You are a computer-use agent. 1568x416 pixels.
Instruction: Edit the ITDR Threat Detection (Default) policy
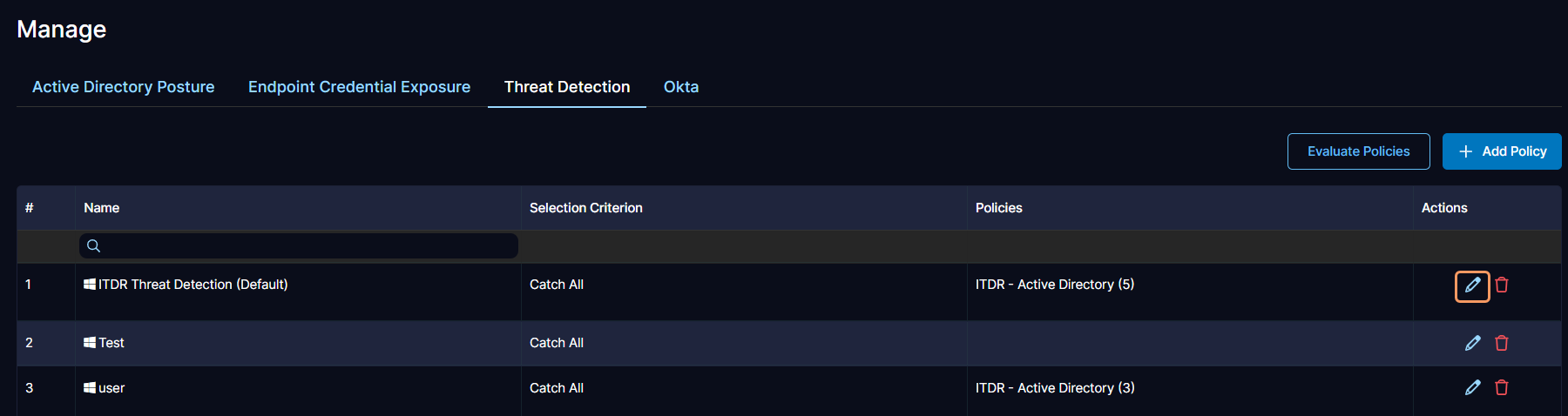[x=1472, y=285]
